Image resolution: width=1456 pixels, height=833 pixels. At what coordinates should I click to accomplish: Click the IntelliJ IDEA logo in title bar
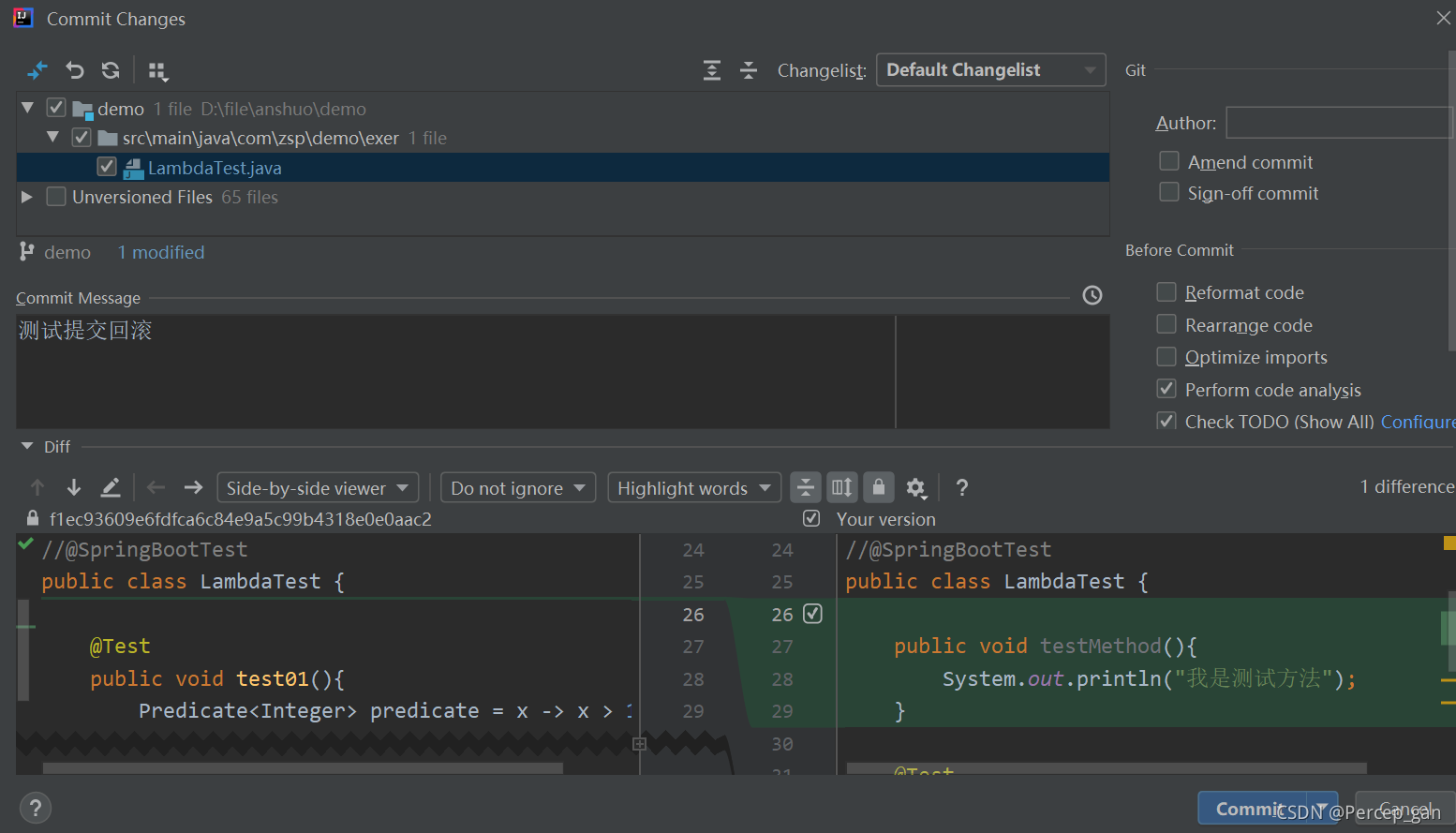(23, 18)
